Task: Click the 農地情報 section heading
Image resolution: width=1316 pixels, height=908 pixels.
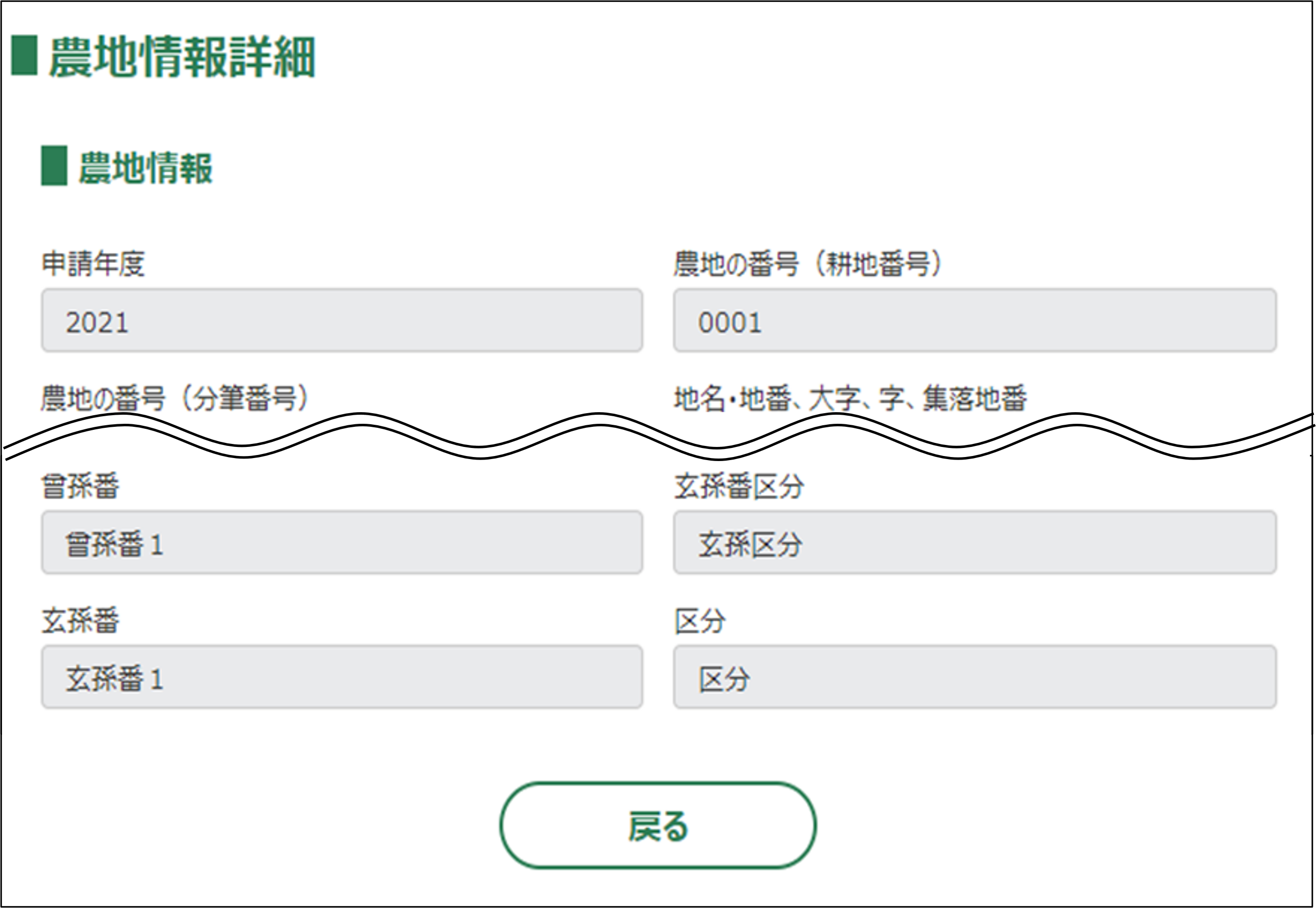Action: pos(146,167)
